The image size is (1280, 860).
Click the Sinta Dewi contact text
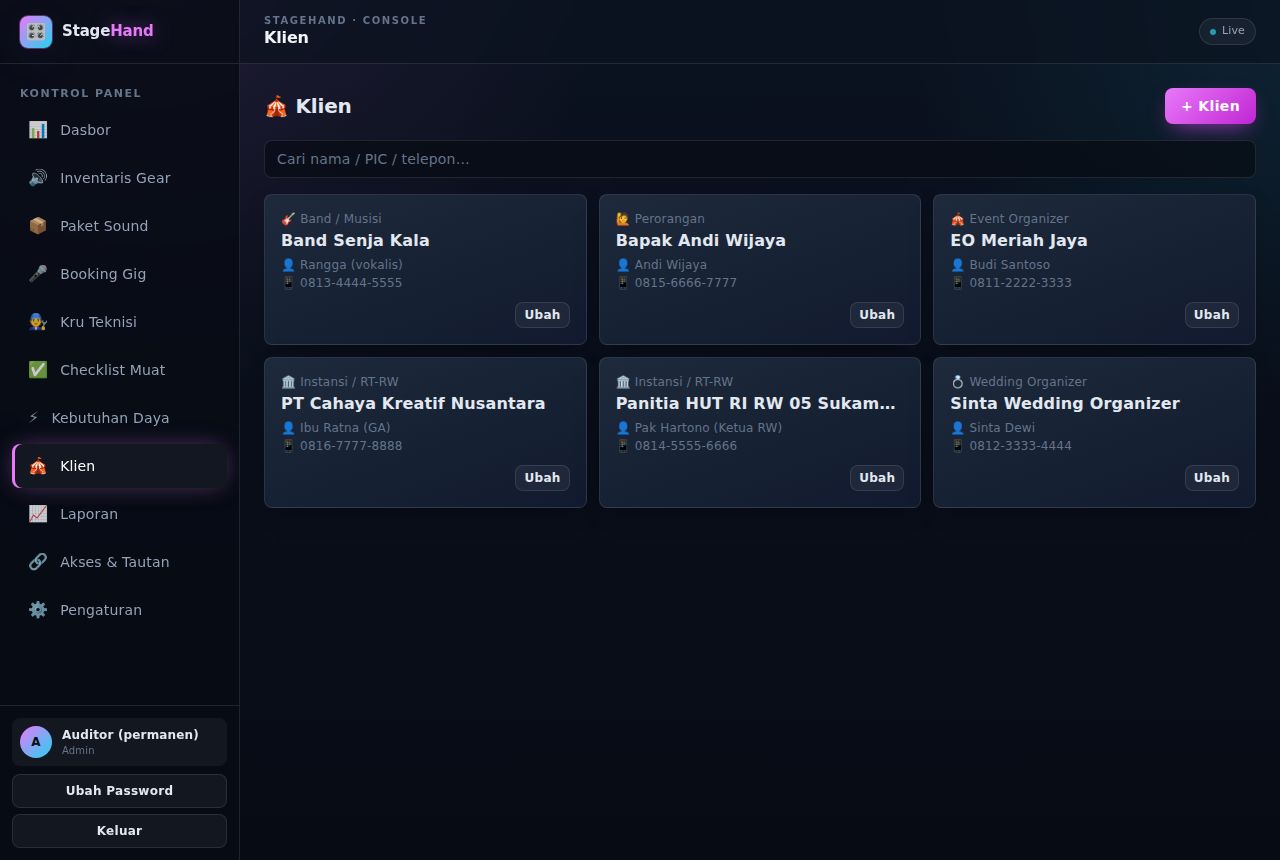[x=1002, y=428]
